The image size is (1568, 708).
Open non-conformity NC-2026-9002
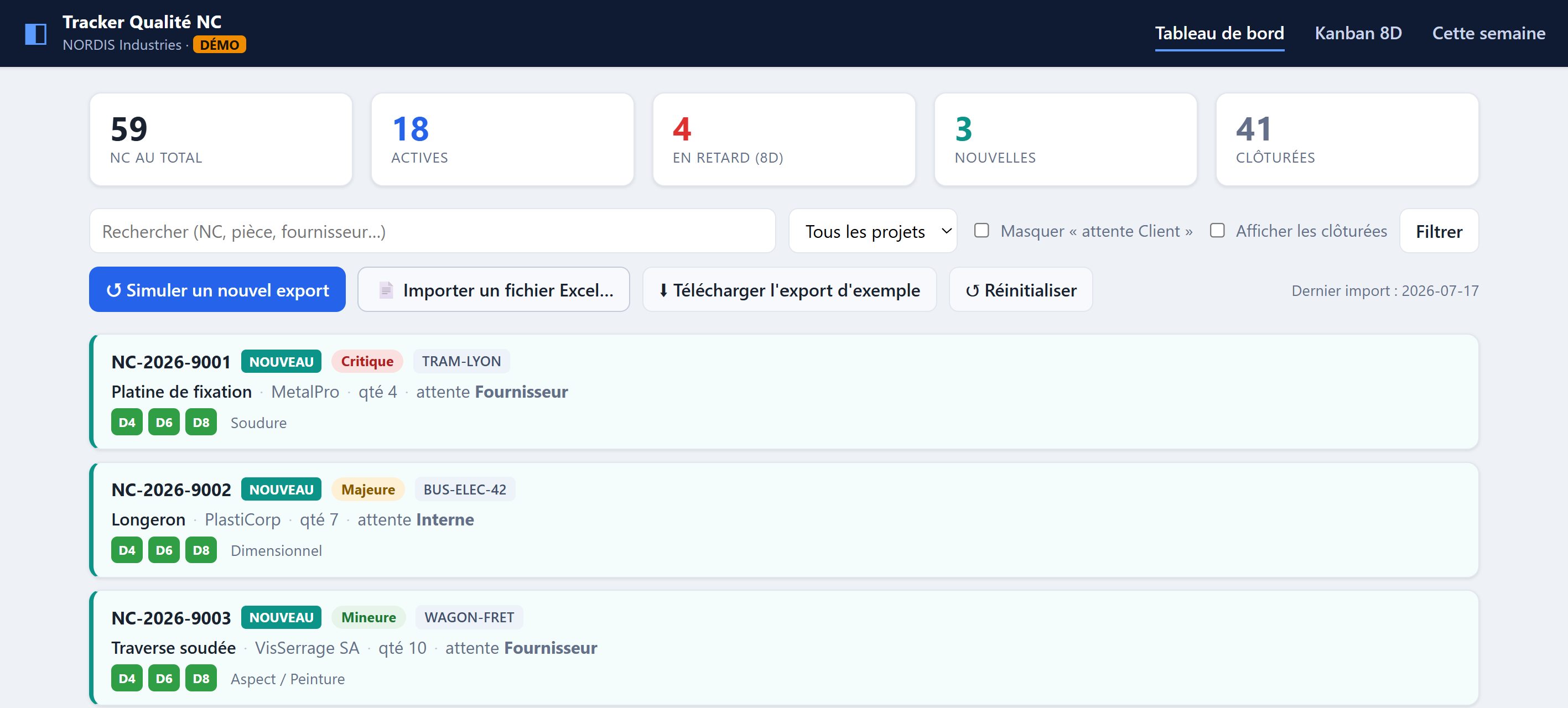[784, 520]
